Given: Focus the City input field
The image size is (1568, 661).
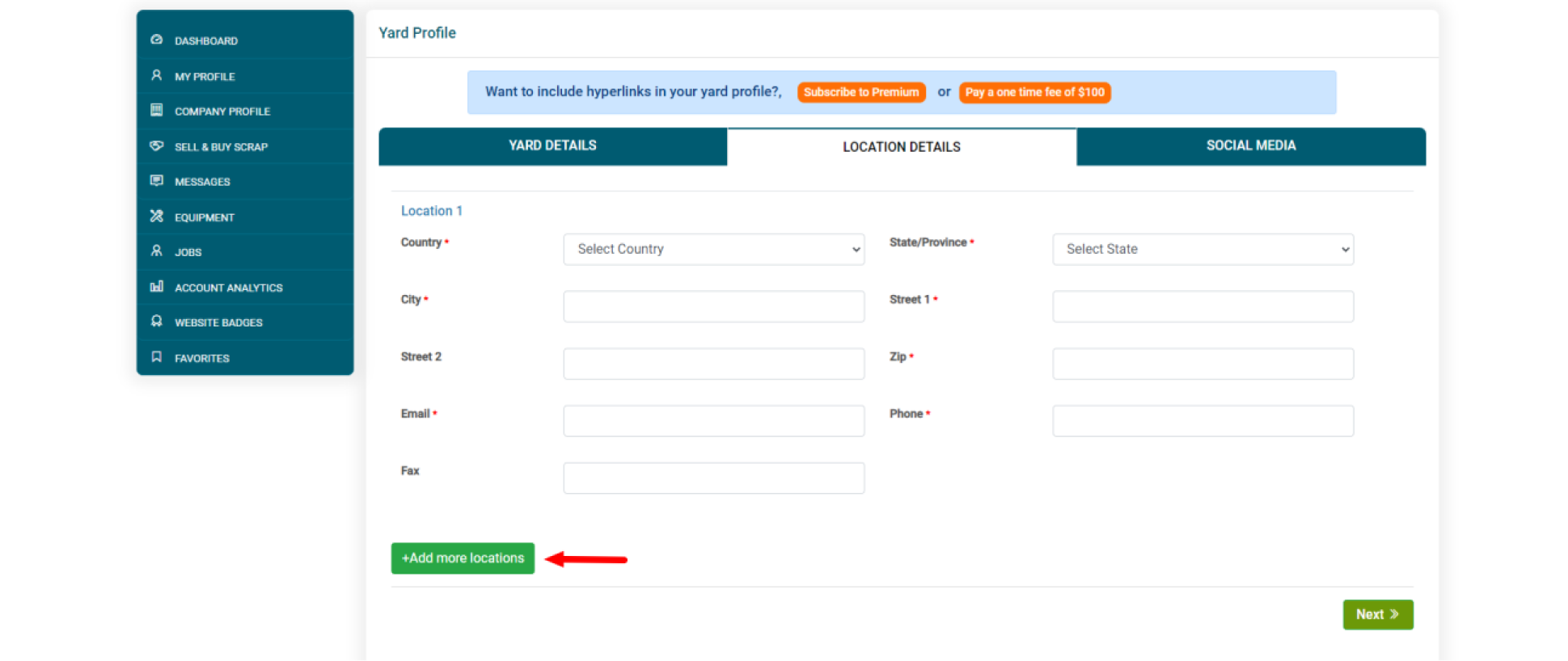Looking at the screenshot, I should tap(713, 307).
